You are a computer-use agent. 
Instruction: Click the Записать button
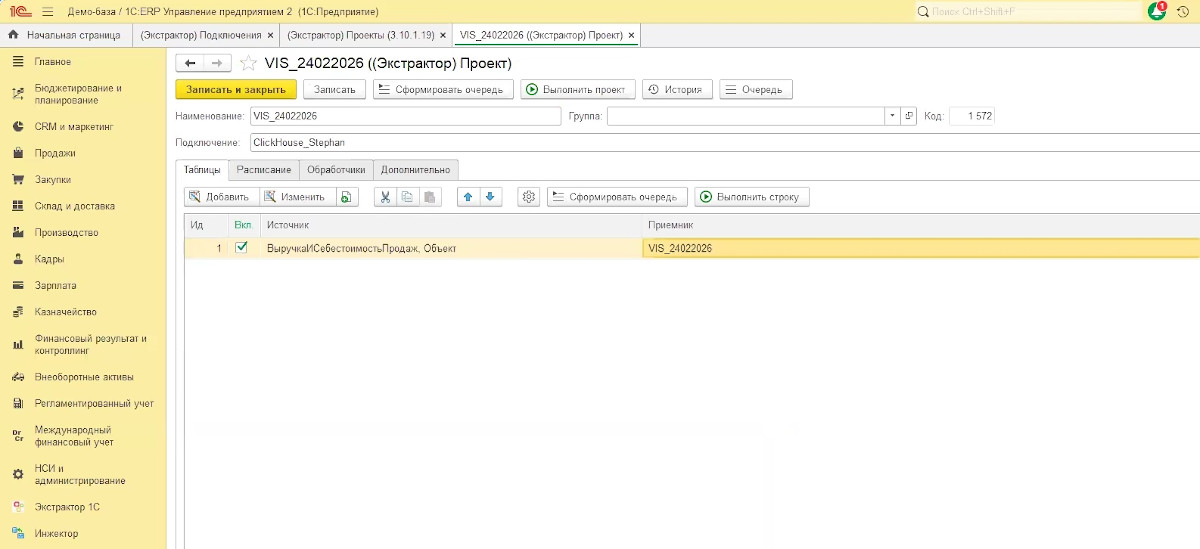[x=334, y=89]
